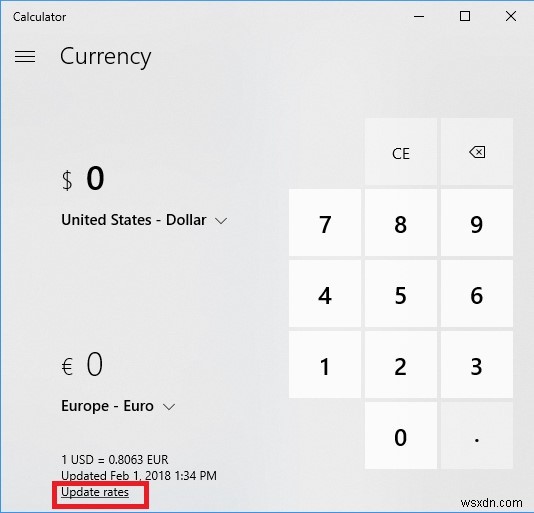Clear entry with the CE button

[401, 152]
